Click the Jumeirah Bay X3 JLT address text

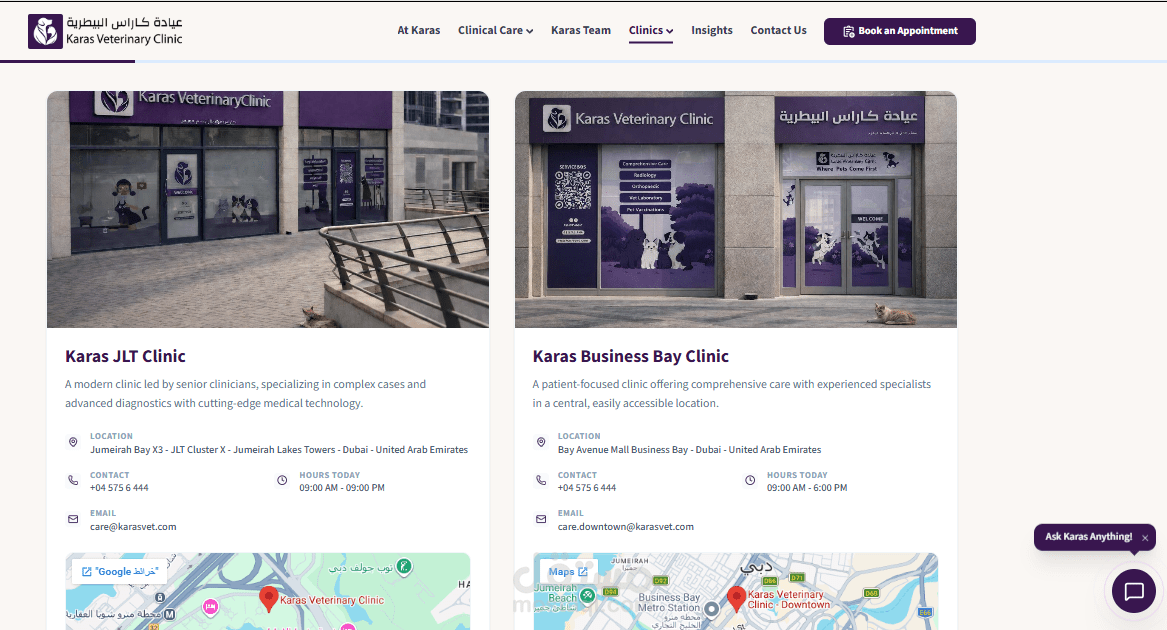[279, 450]
